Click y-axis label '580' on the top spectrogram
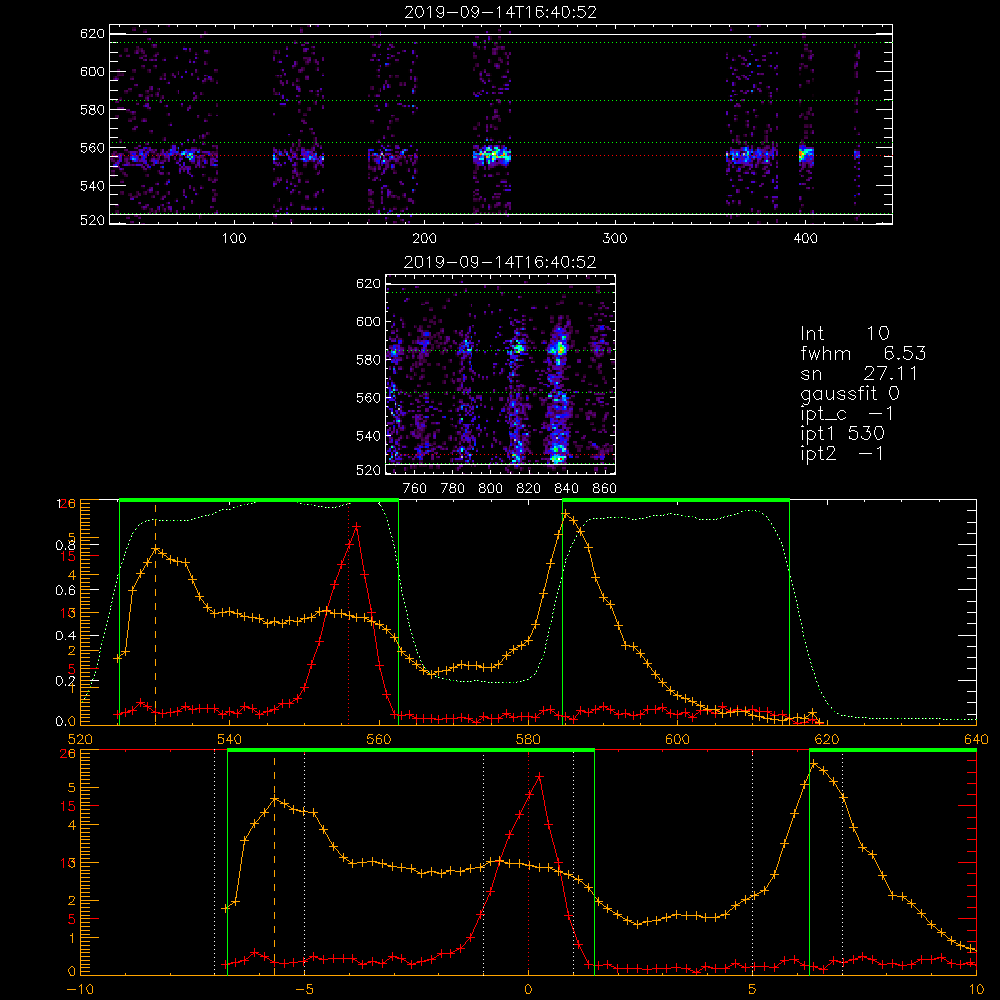The image size is (1000, 1000). coord(92,110)
